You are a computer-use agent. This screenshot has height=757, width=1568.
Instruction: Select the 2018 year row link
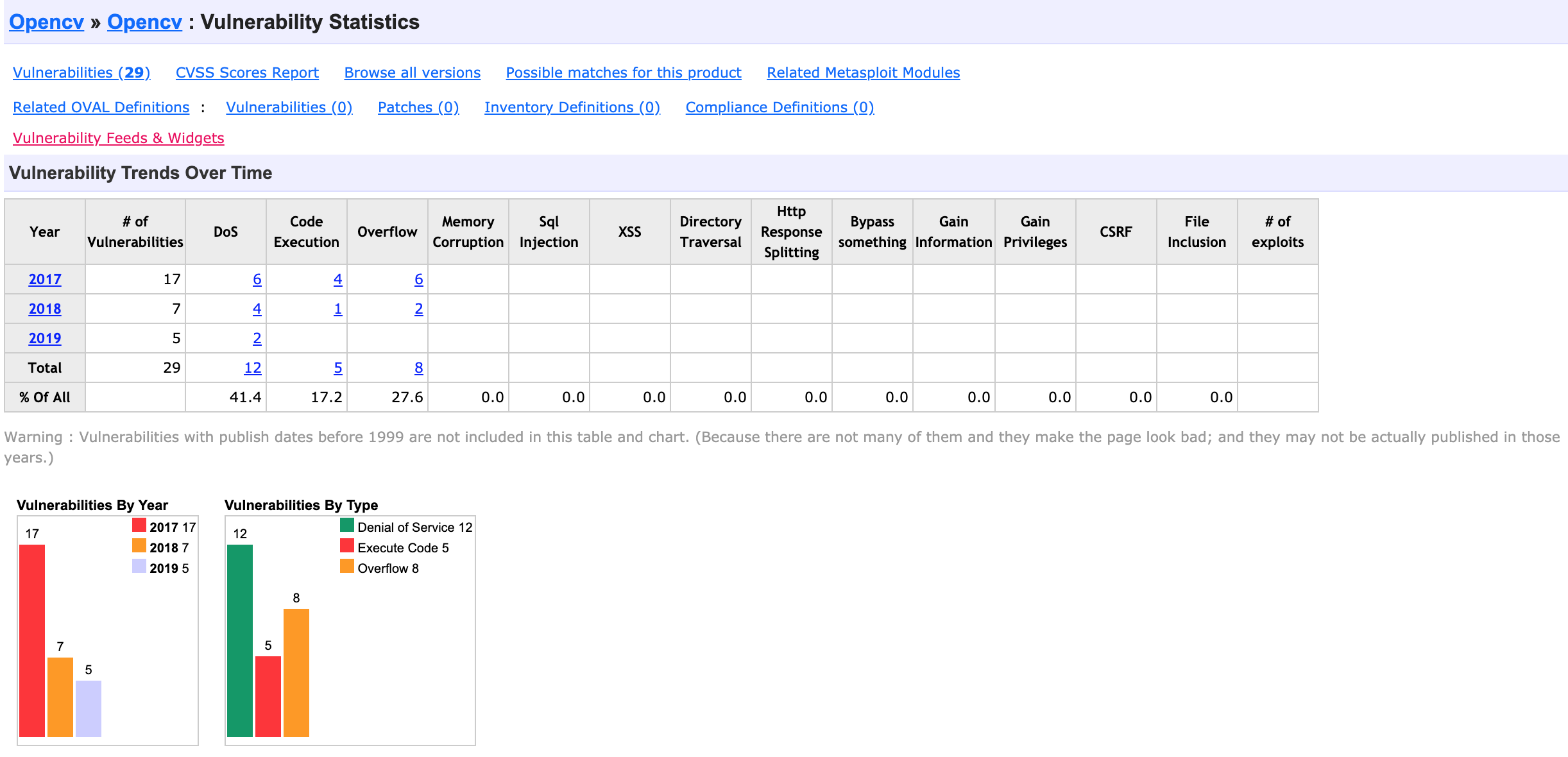(45, 309)
